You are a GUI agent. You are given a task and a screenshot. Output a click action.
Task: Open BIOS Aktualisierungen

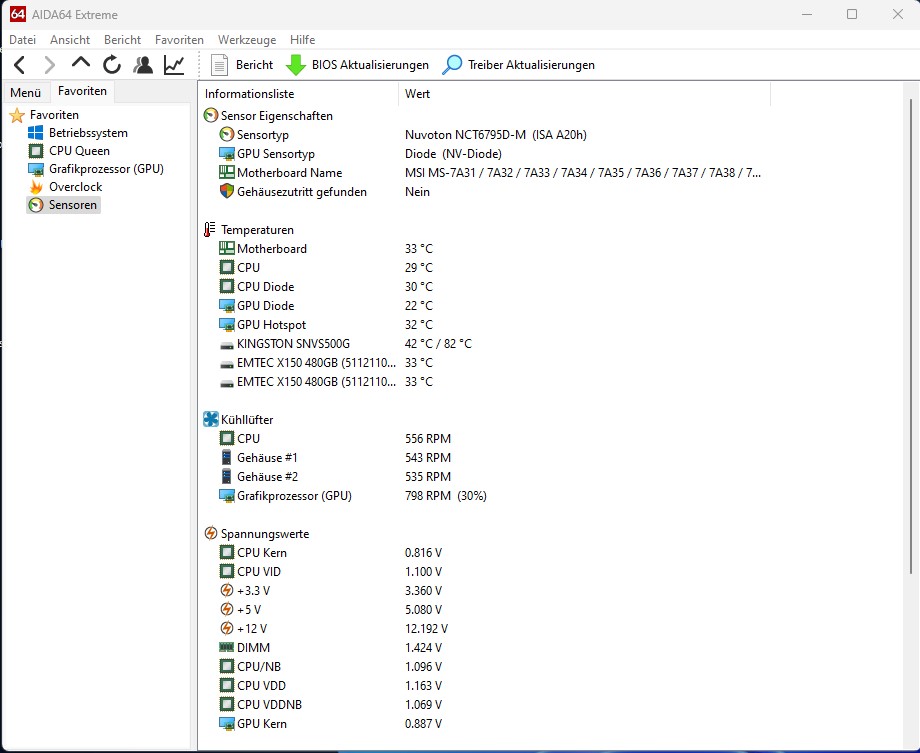357,65
